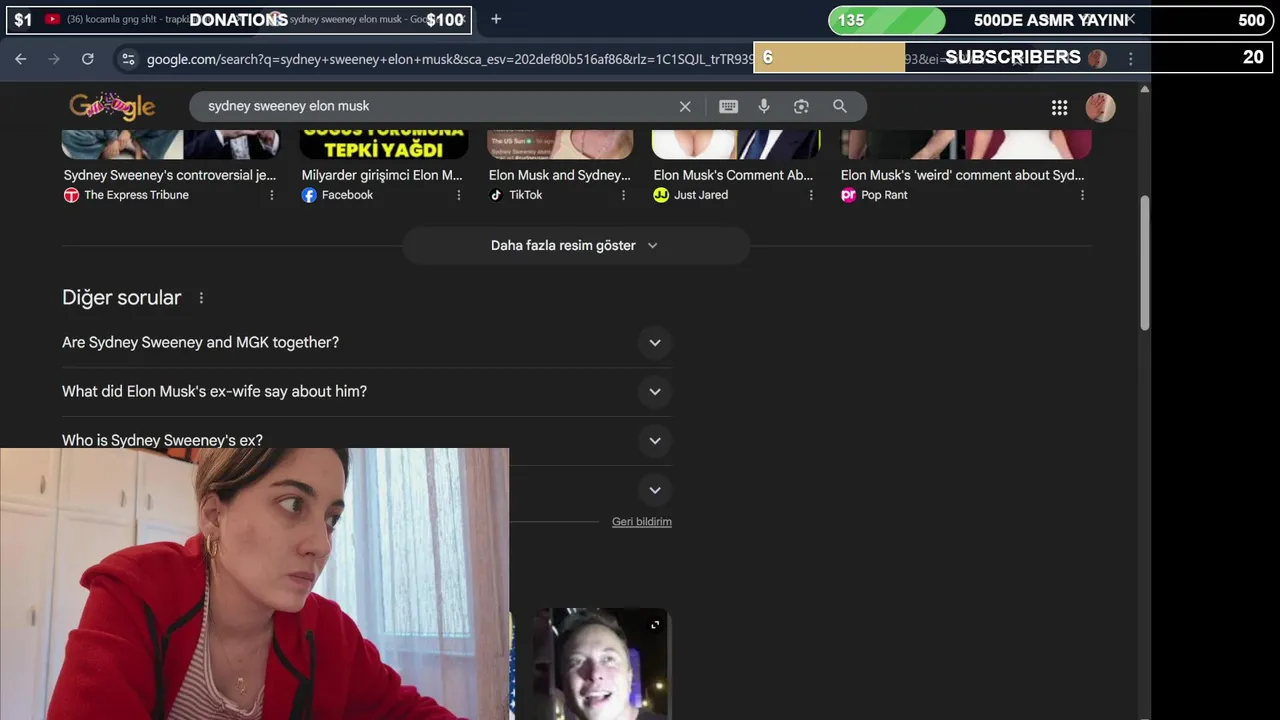1280x720 pixels.
Task: Open the Elon Musk video thumbnail
Action: (600, 664)
